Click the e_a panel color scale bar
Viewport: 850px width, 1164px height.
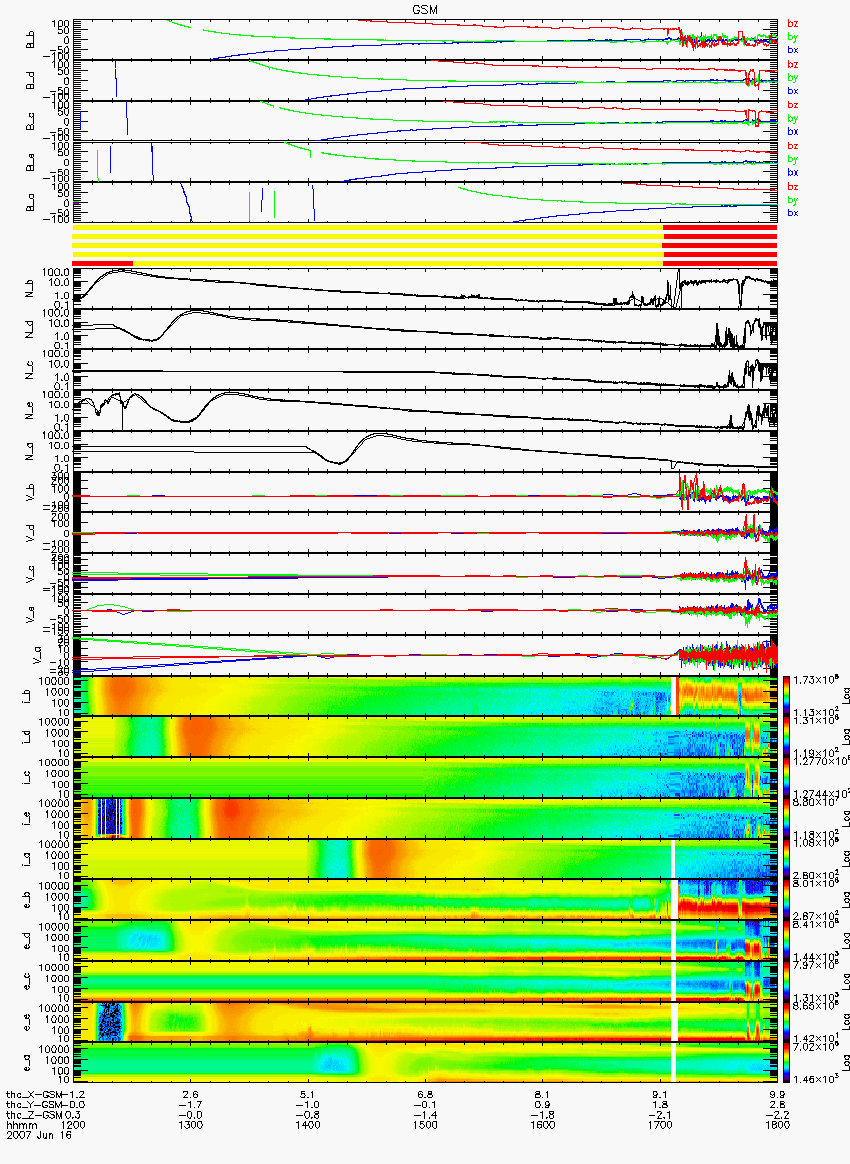point(787,1063)
